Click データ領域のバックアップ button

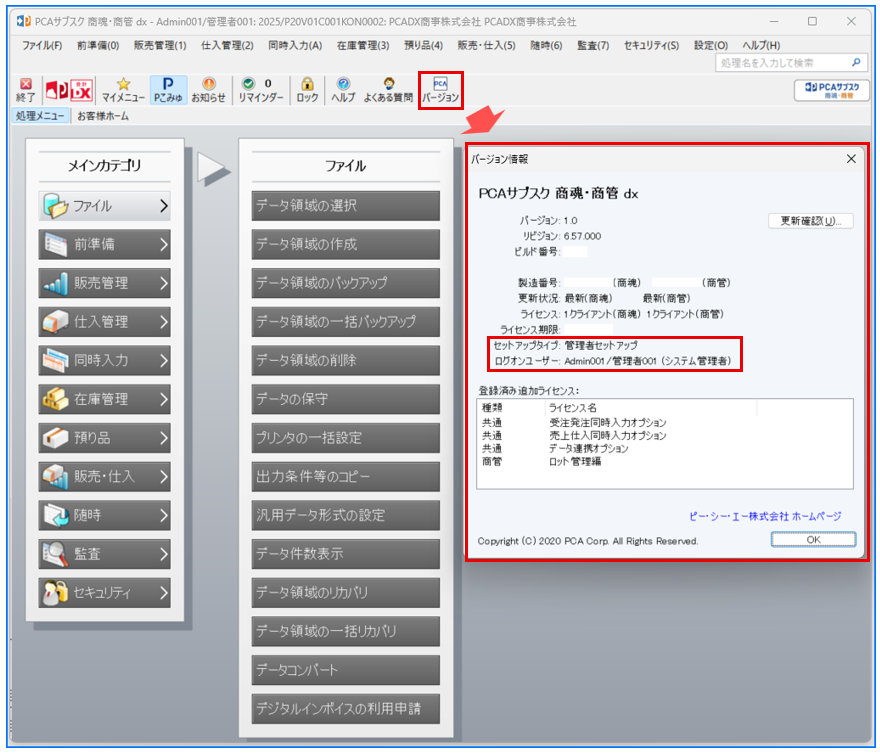coord(346,284)
